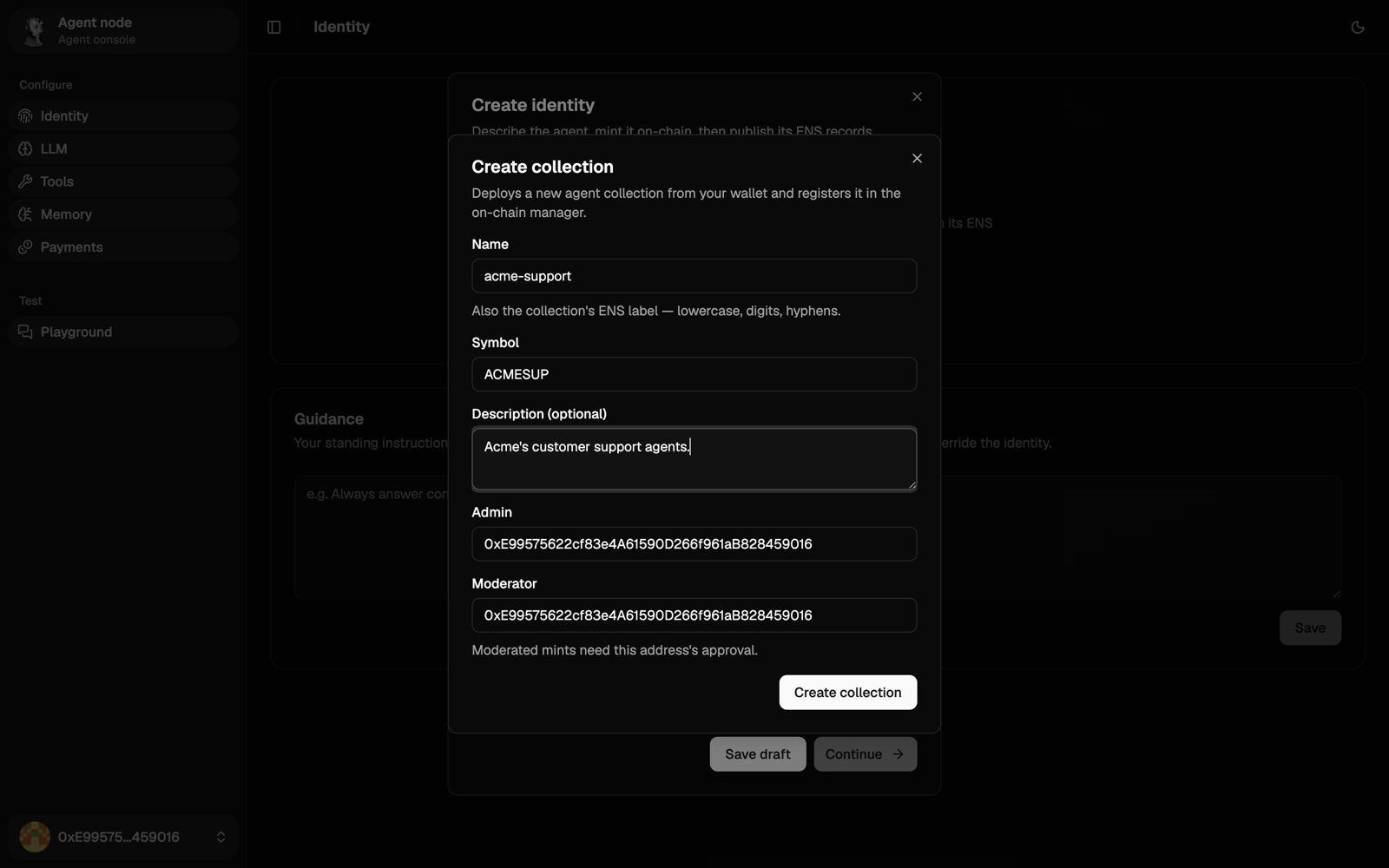The width and height of the screenshot is (1389, 868).
Task: Click the Guidance instructions textarea
Action: pos(818,536)
